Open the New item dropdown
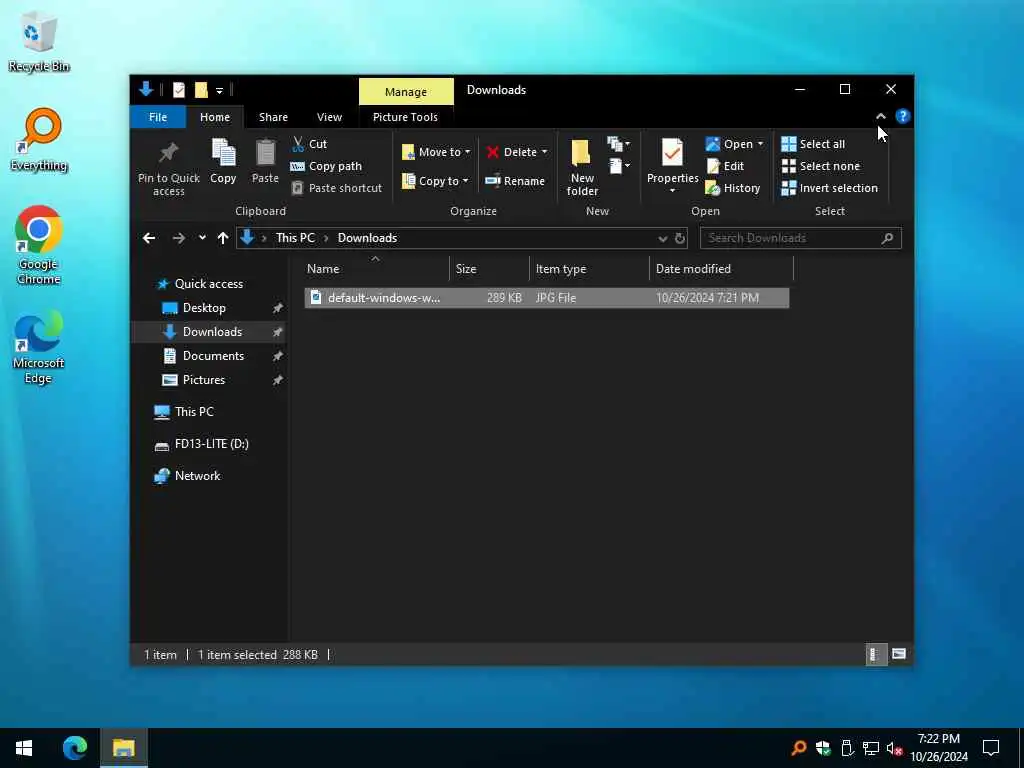The image size is (1024, 768). click(618, 144)
